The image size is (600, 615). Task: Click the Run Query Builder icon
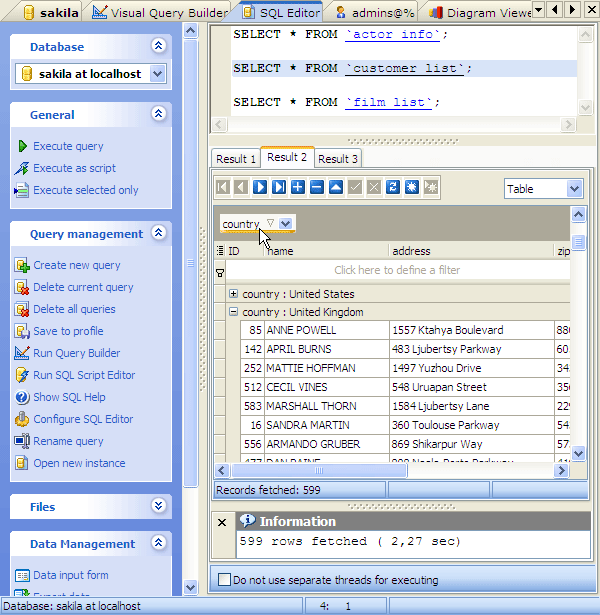(22, 353)
